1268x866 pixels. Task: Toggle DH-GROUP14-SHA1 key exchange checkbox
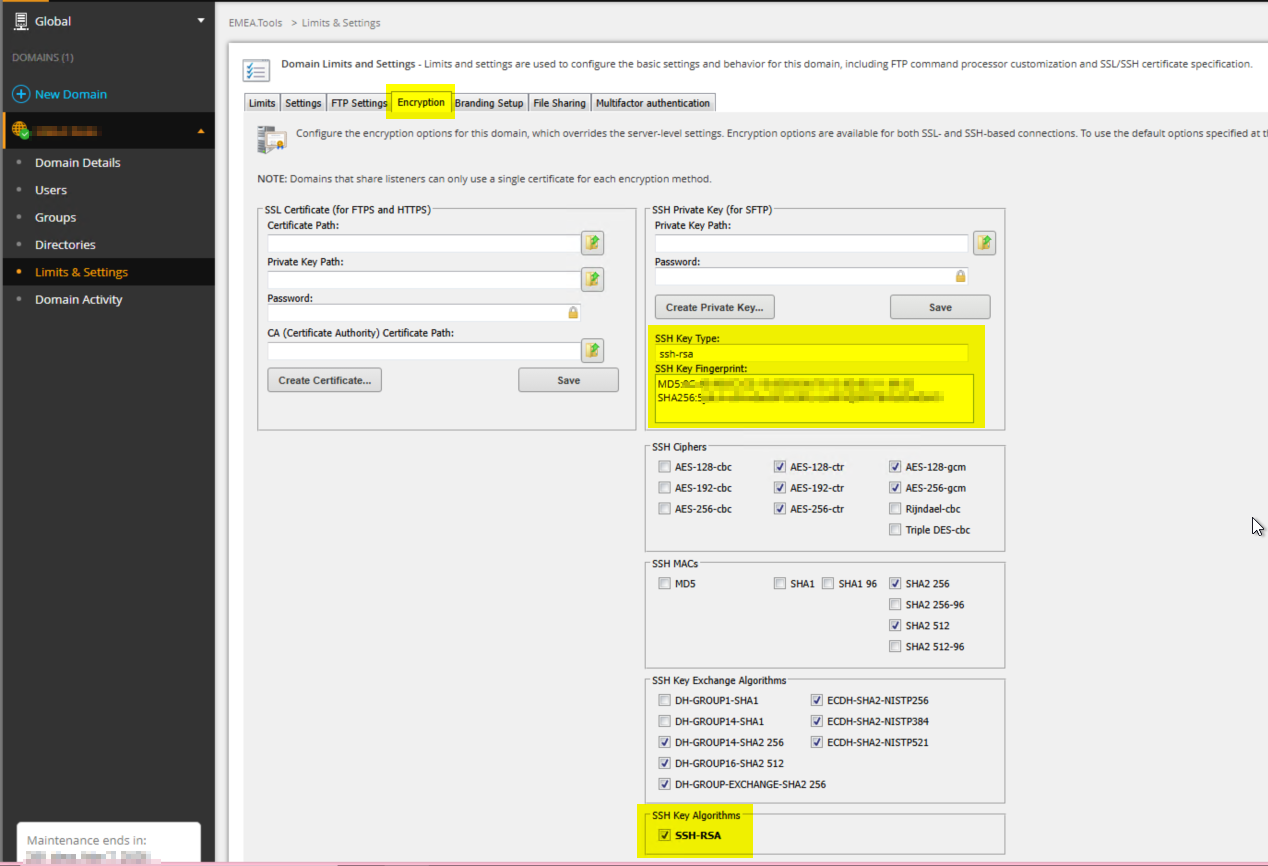tap(665, 721)
